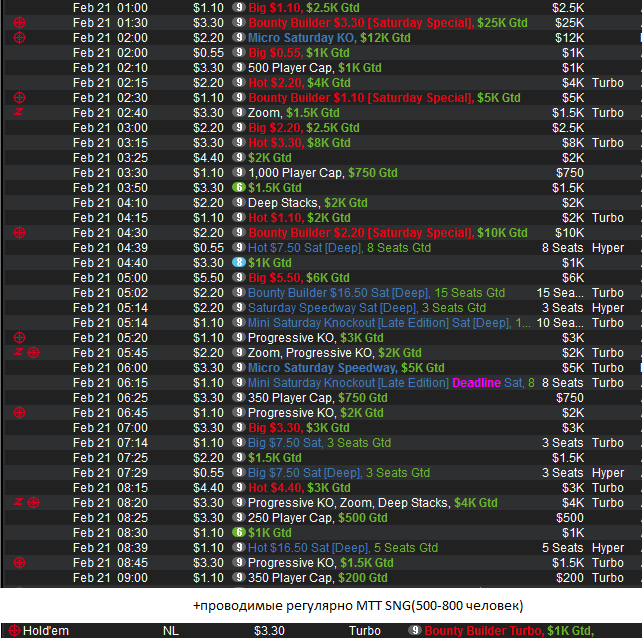Click the Hyper speed label on the 07:29 row
642x638 pixels.
[608, 473]
